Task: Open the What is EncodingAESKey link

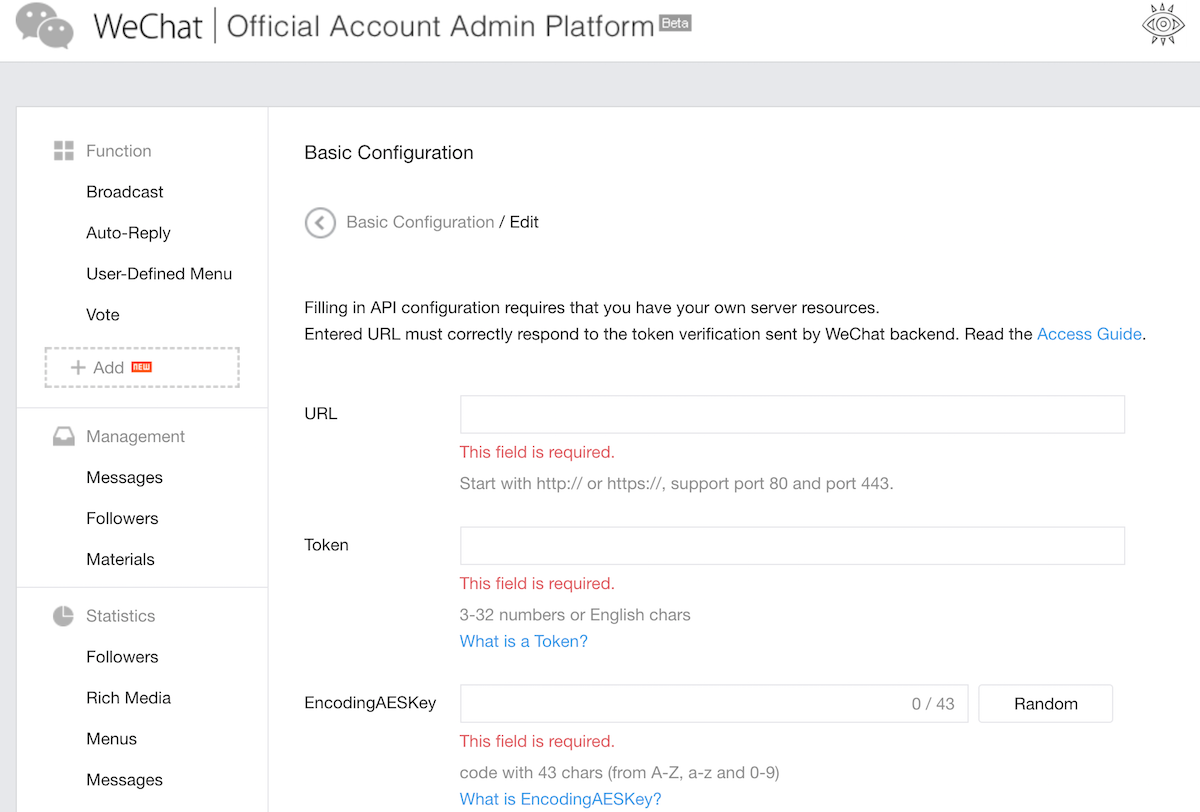Action: (560, 799)
